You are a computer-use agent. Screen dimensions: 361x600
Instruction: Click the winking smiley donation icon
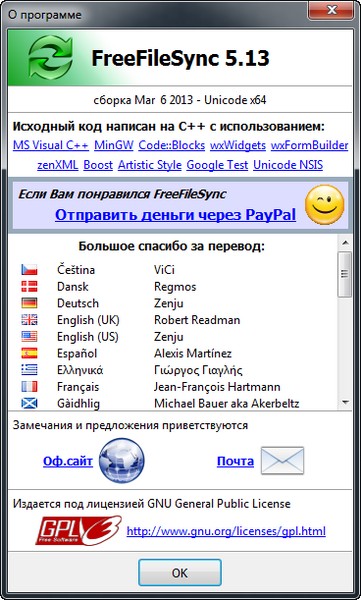[325, 205]
